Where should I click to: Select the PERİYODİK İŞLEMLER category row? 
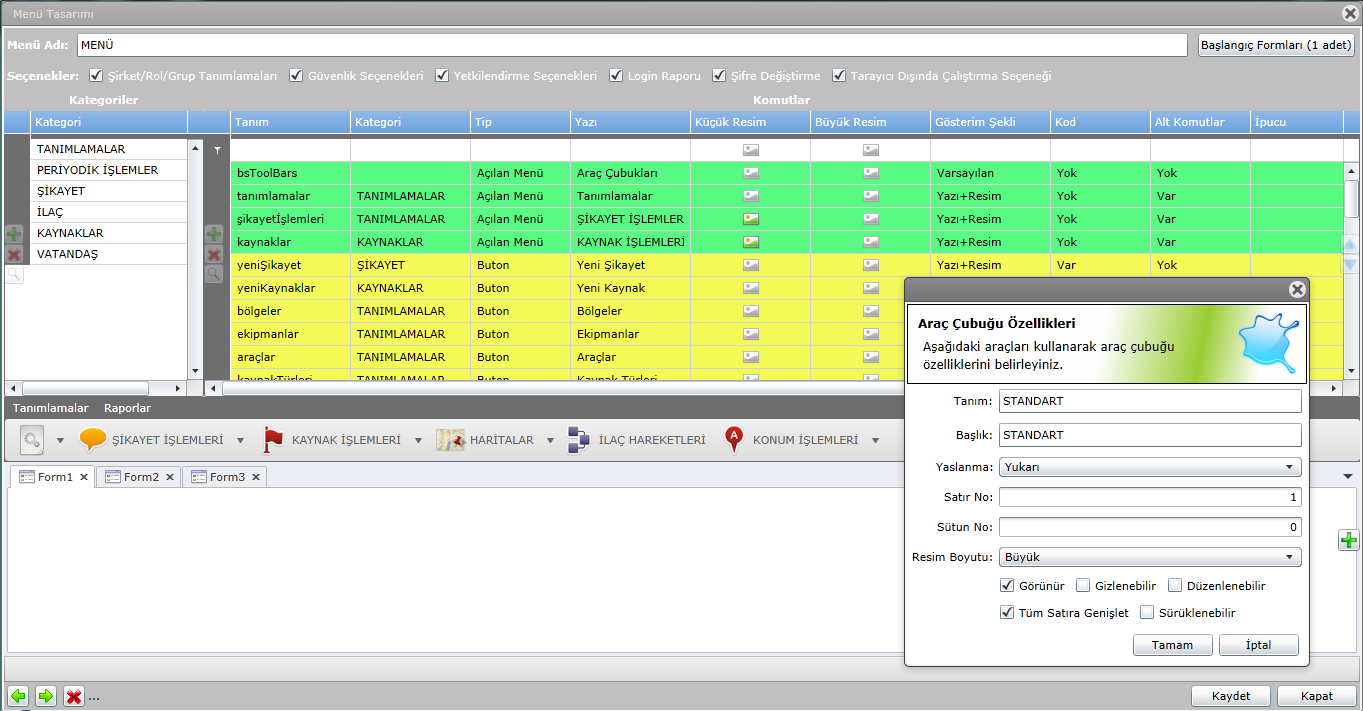pyautogui.click(x=109, y=170)
